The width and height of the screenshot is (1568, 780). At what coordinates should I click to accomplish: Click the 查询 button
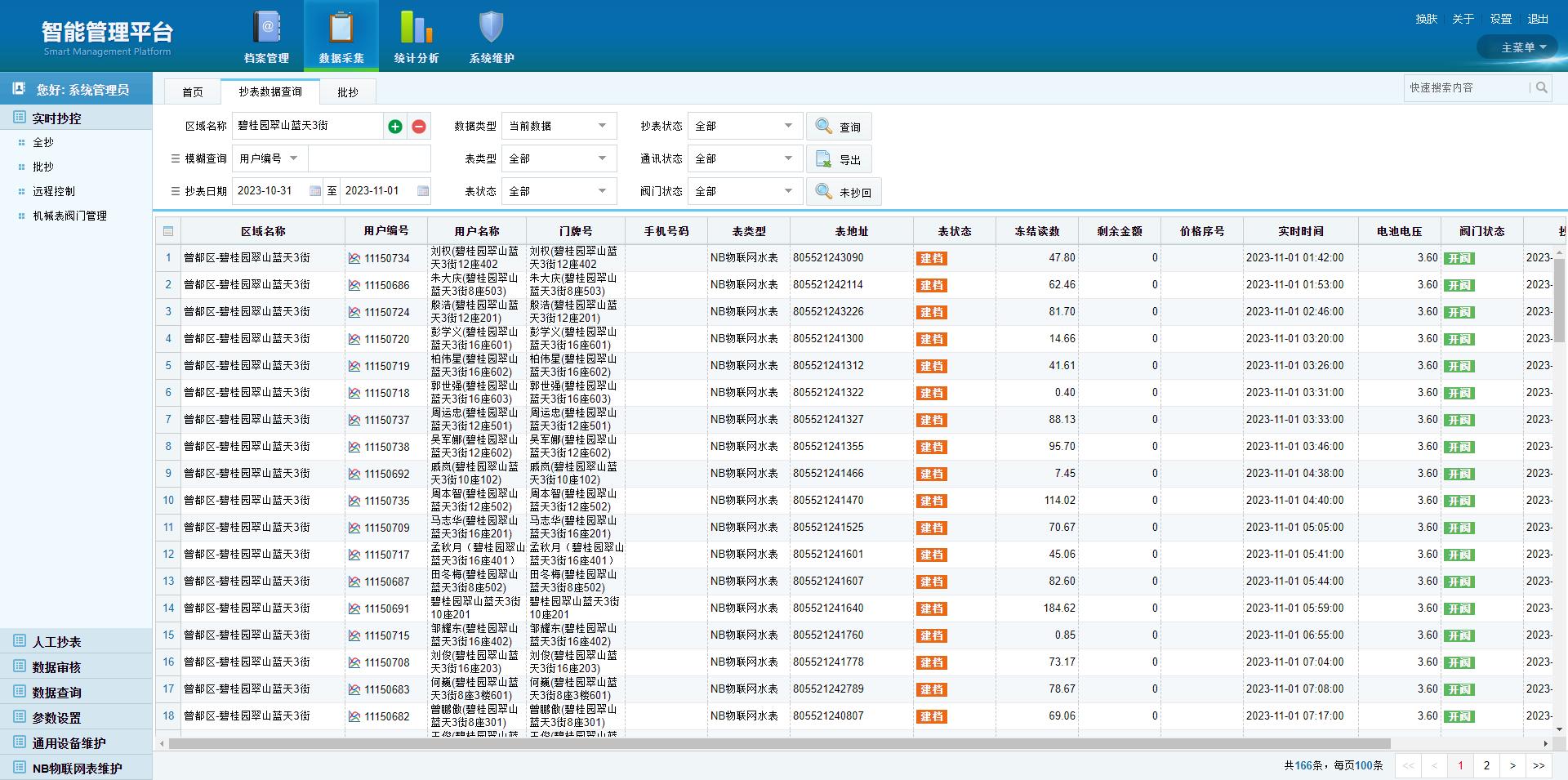[x=839, y=127]
